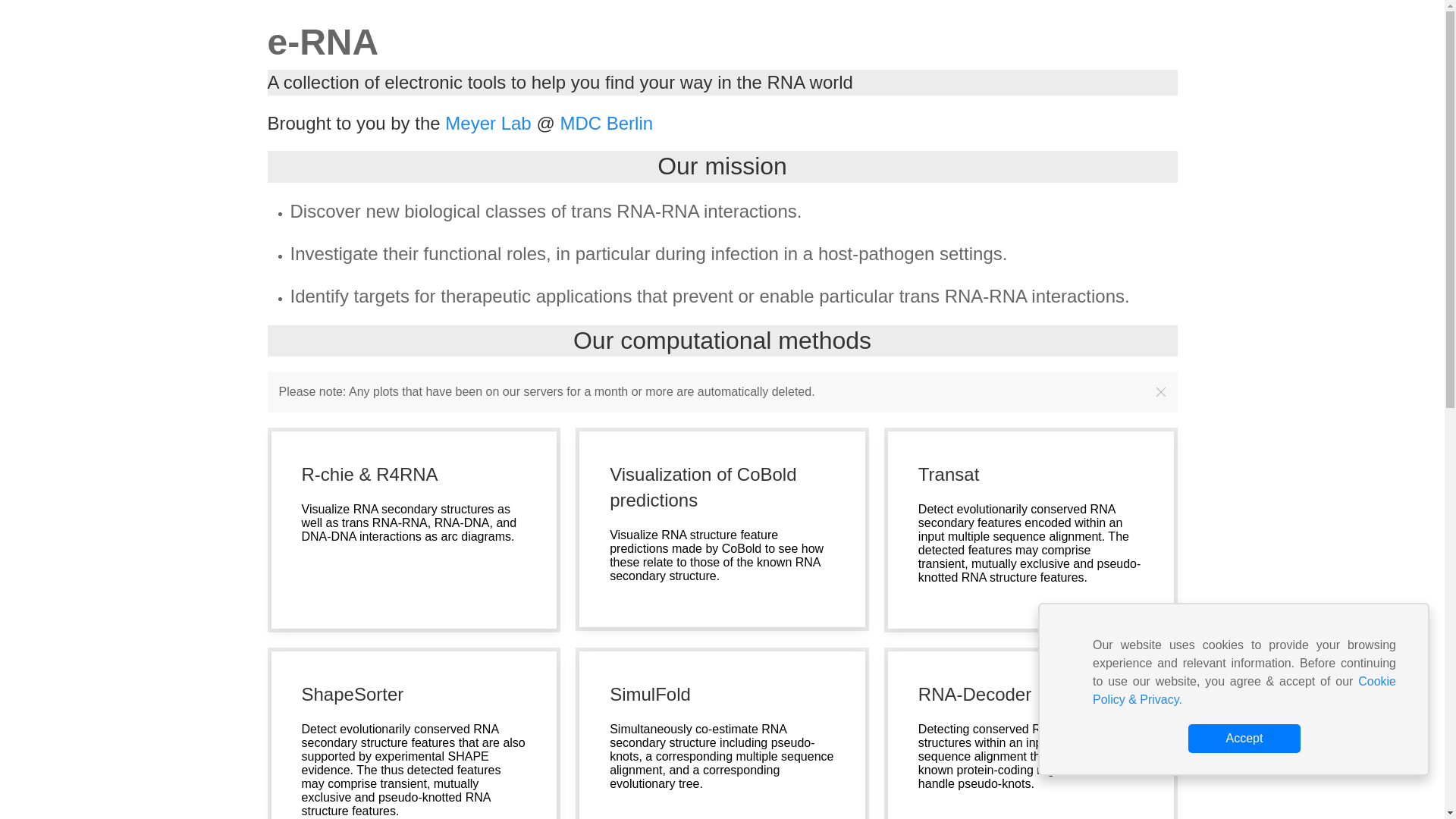Image resolution: width=1456 pixels, height=819 pixels.
Task: Click the ShapeSorter description text
Action: point(413,770)
